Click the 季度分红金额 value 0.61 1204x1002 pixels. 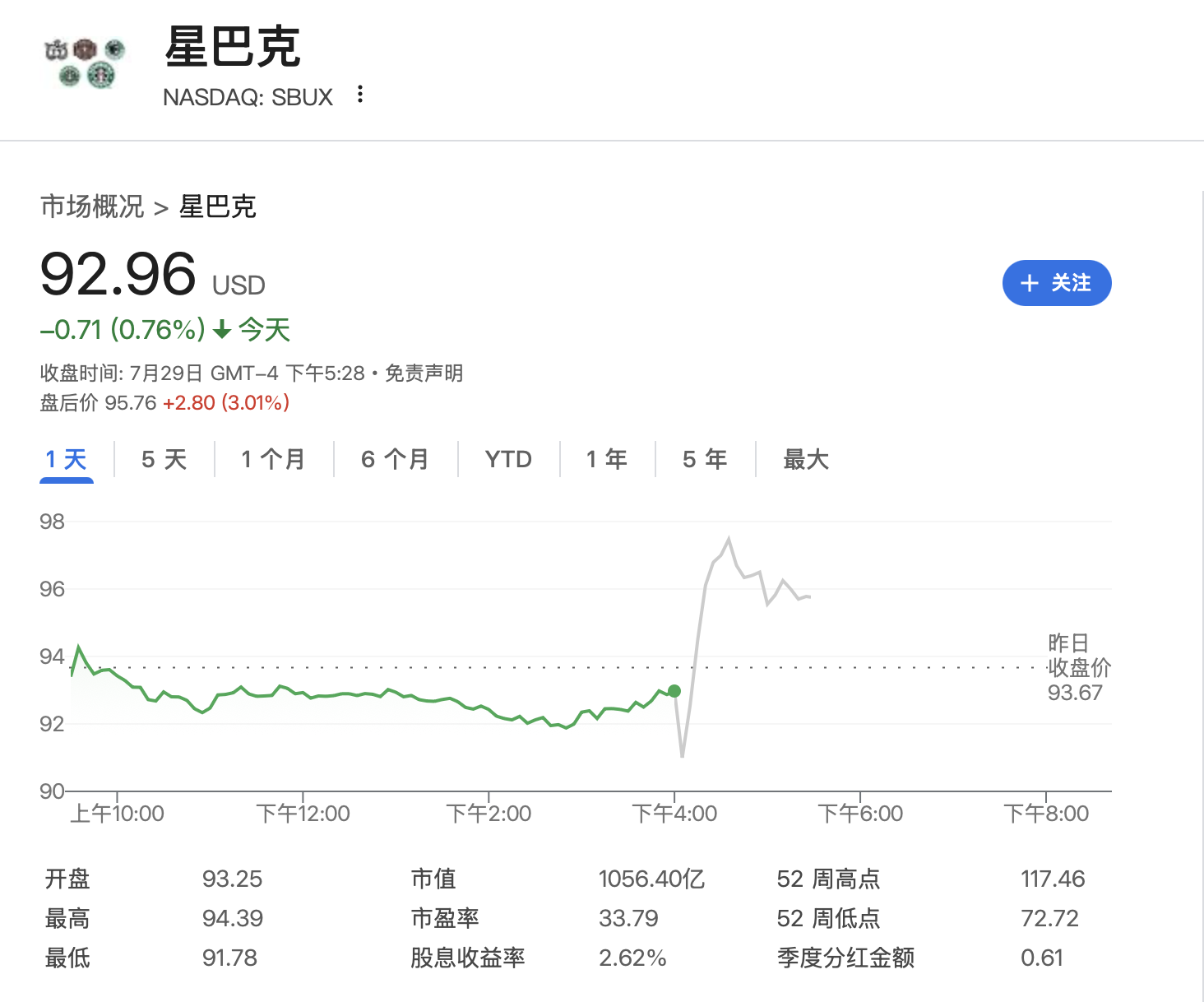pyautogui.click(x=1042, y=958)
